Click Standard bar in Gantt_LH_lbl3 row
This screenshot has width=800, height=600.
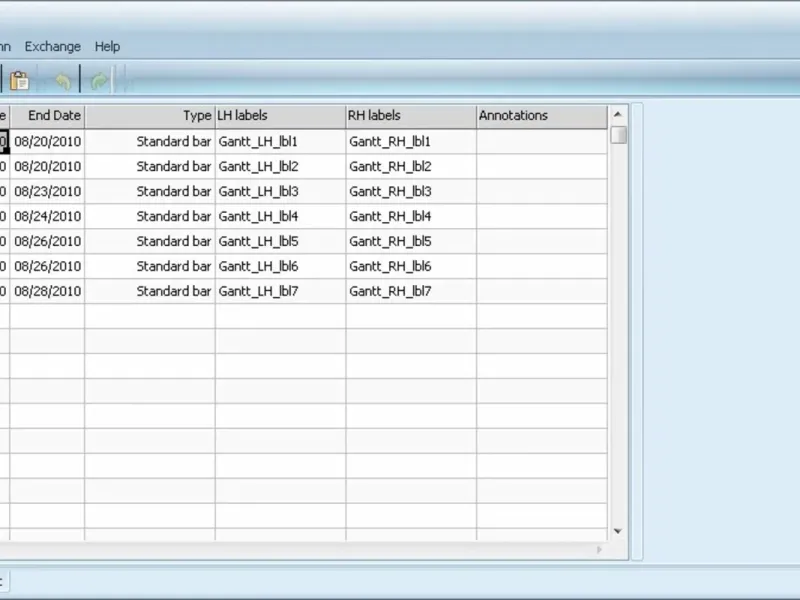(150, 191)
